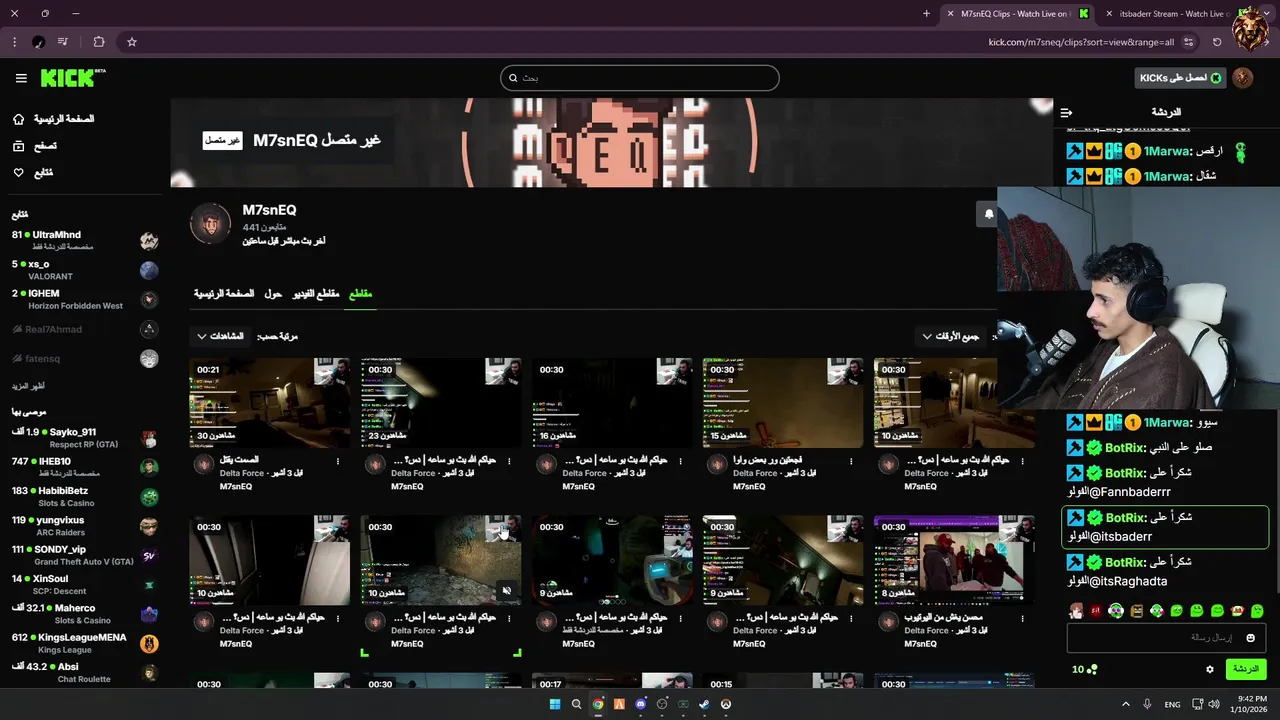
Task: Click the notification bell on M7snEQ channel
Action: 989,214
